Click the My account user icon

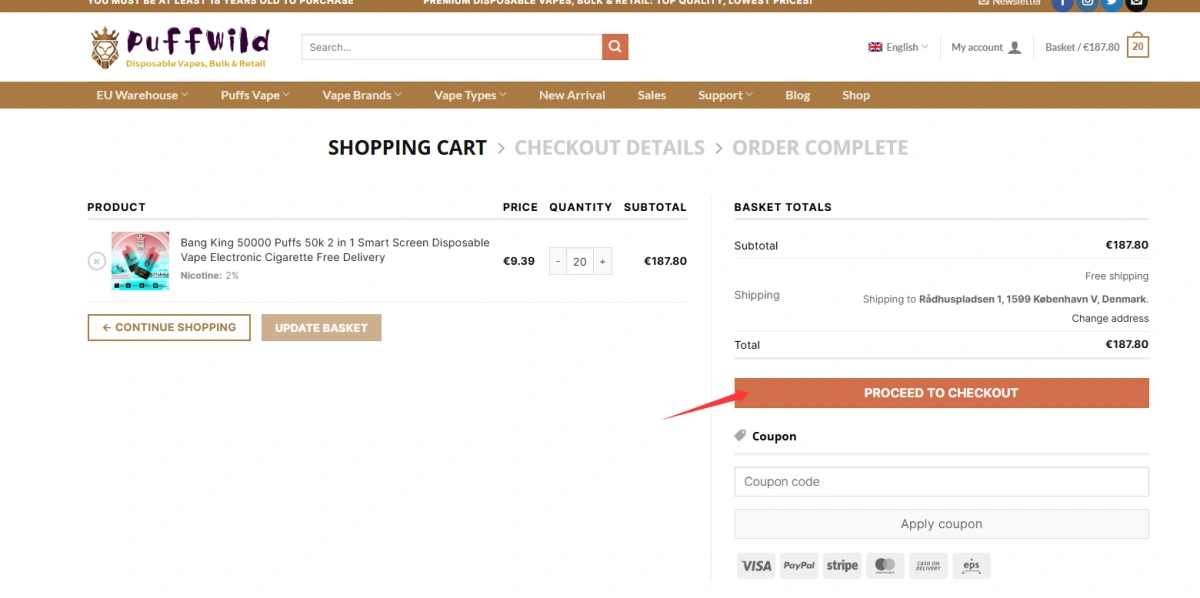(1015, 47)
